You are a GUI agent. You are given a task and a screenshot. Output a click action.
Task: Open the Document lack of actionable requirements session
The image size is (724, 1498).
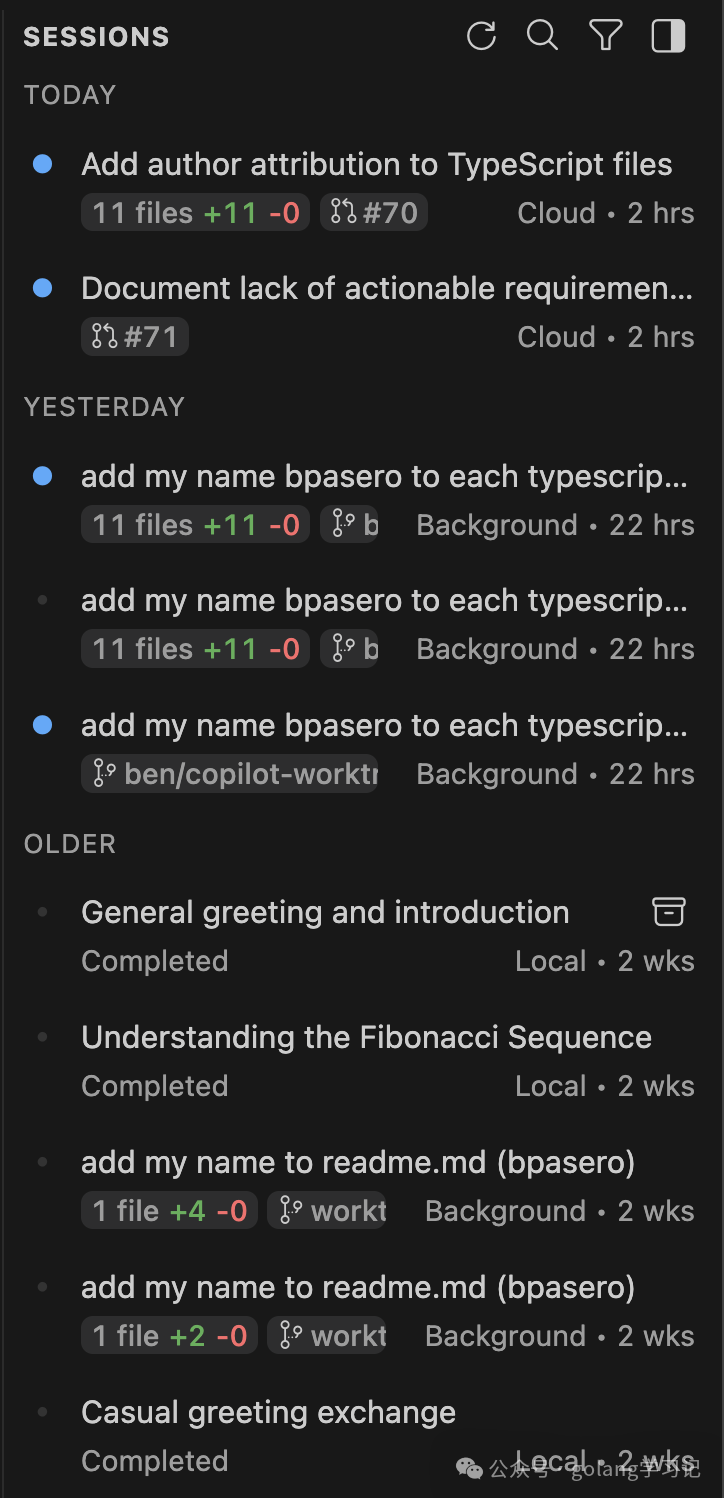click(386, 288)
